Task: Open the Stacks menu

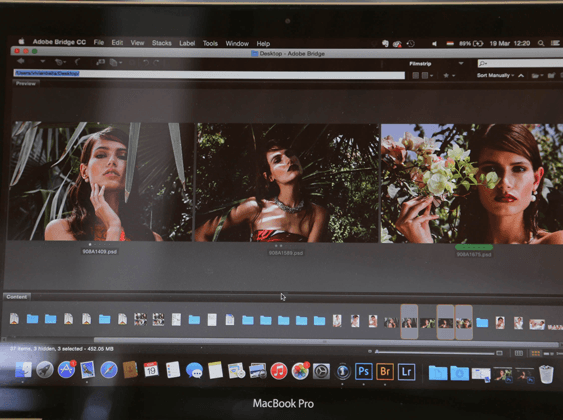Action: pos(162,43)
